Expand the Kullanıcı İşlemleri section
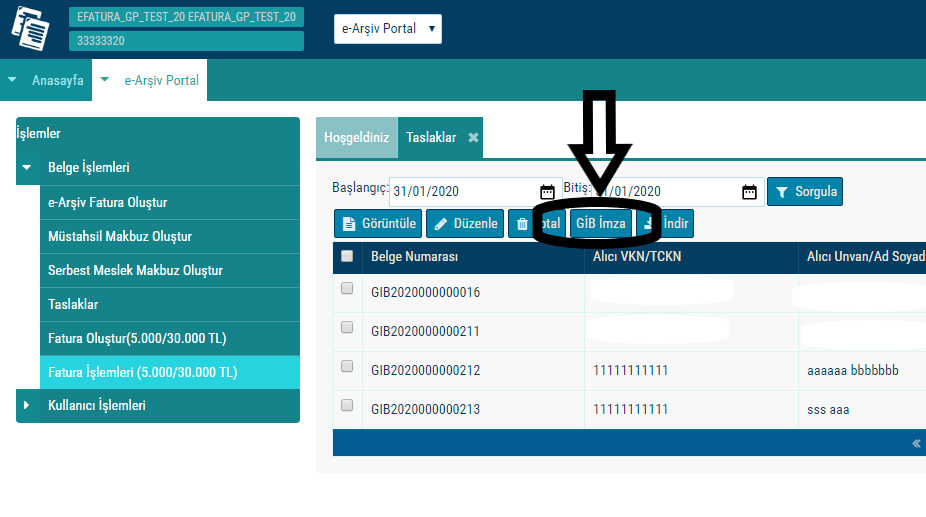 coord(27,406)
